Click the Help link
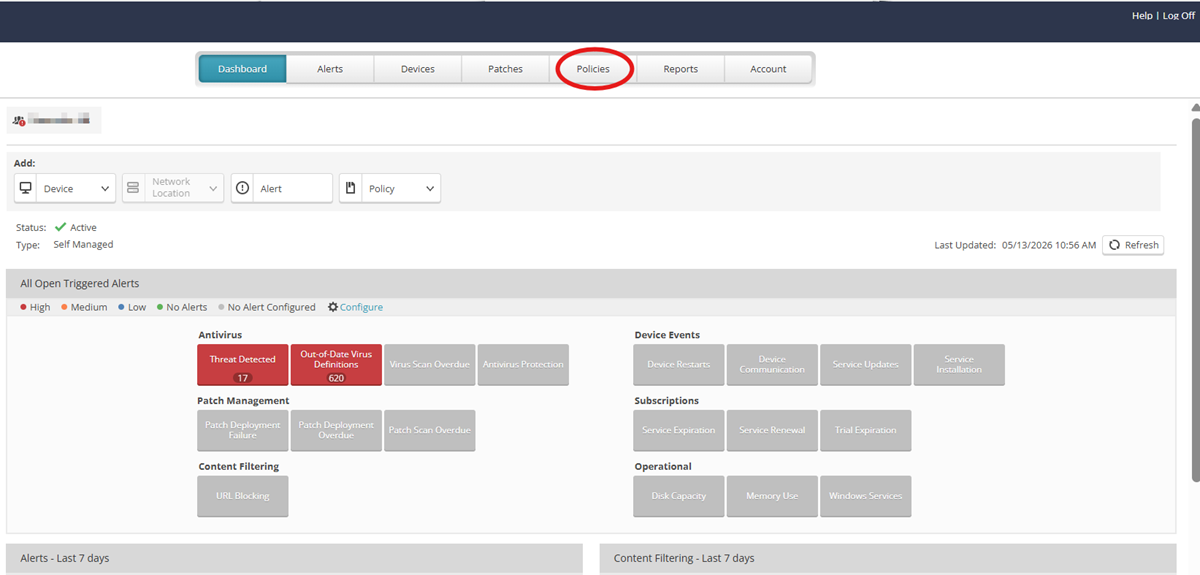The height and width of the screenshot is (575, 1200). (x=1142, y=16)
